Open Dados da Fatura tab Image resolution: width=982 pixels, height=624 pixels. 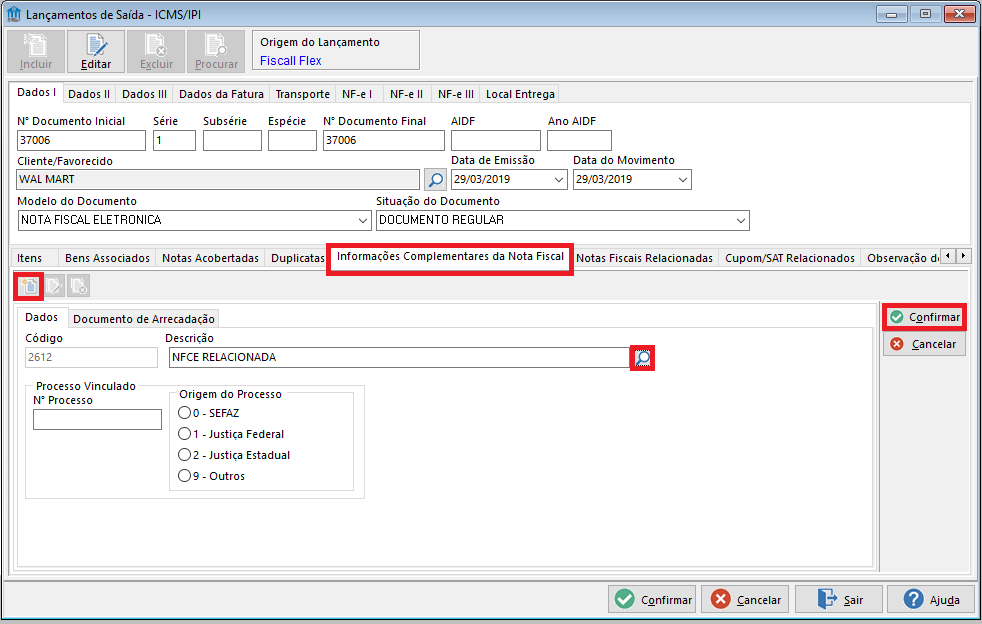(221, 94)
